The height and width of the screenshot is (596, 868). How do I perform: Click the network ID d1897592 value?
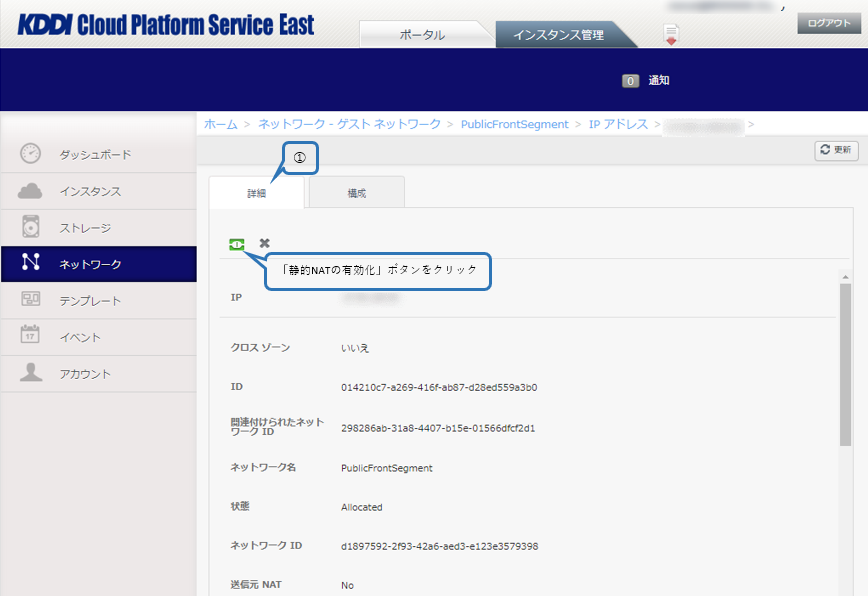point(440,546)
